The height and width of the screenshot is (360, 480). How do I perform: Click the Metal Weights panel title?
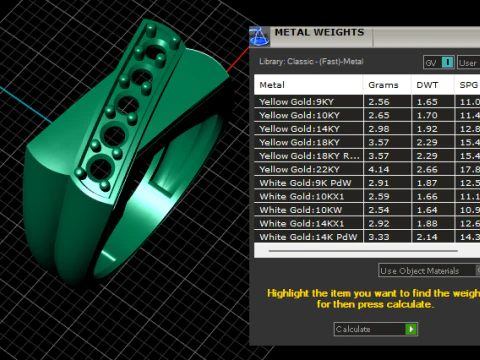tap(319, 32)
